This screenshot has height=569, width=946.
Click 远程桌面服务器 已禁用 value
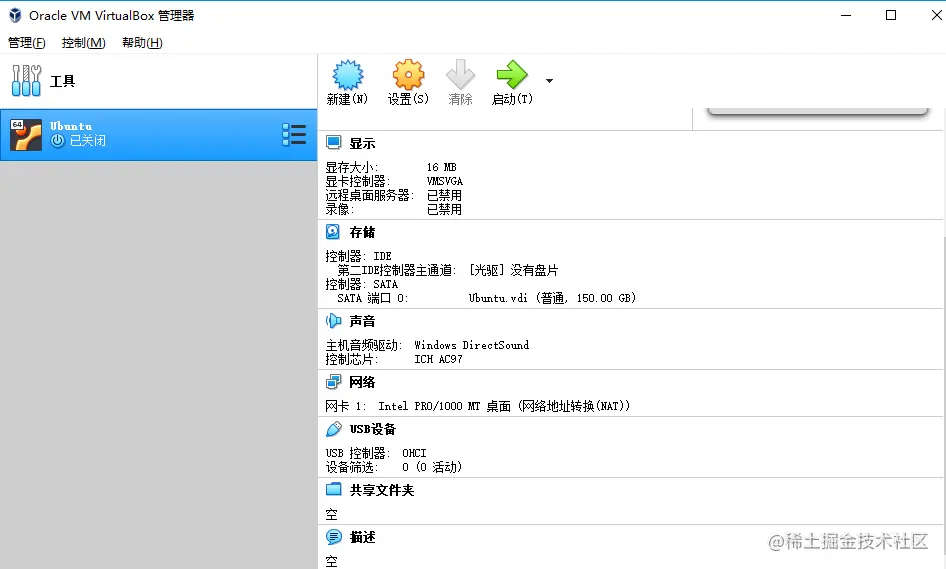click(x=445, y=195)
